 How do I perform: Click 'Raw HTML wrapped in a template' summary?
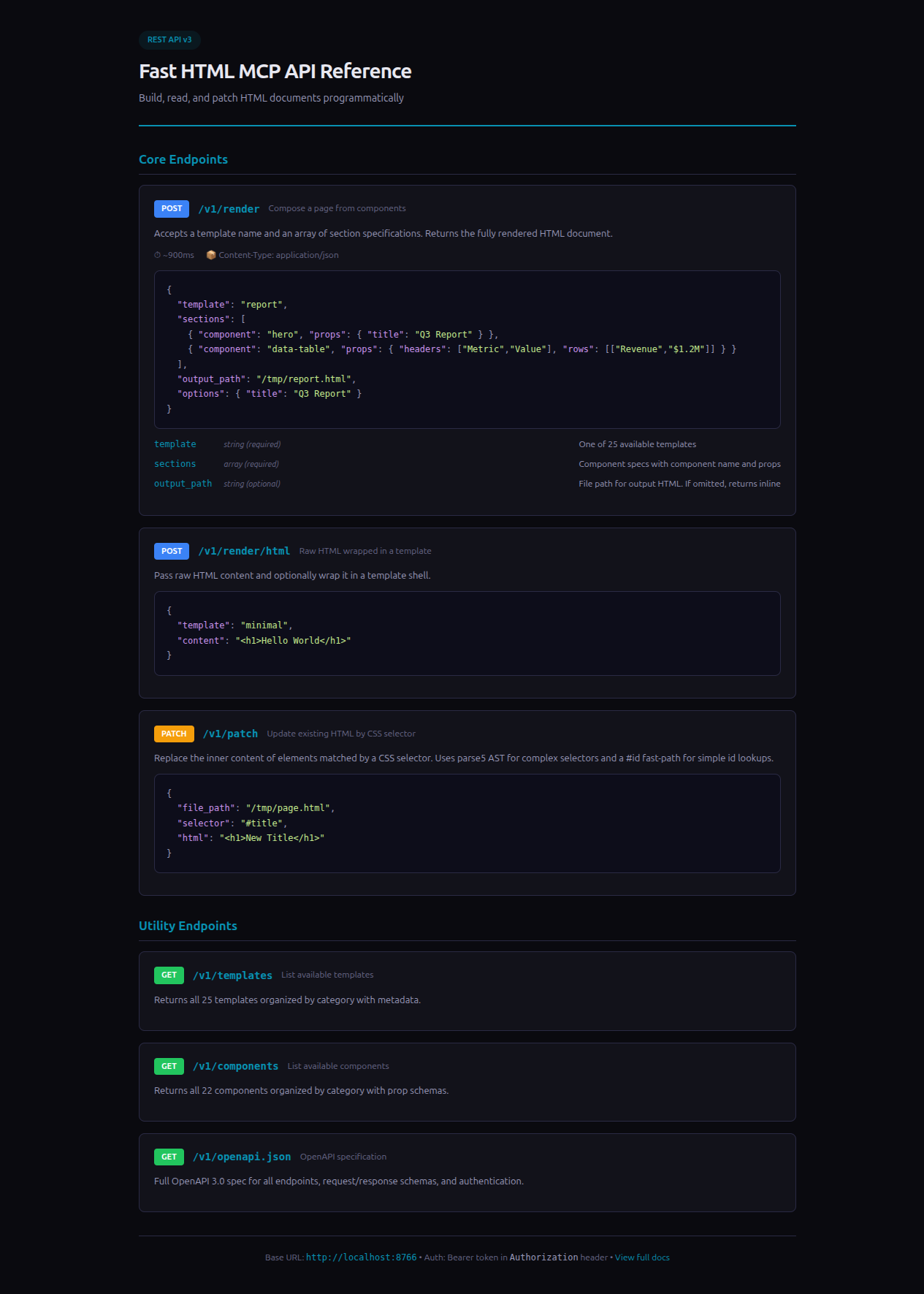click(365, 551)
